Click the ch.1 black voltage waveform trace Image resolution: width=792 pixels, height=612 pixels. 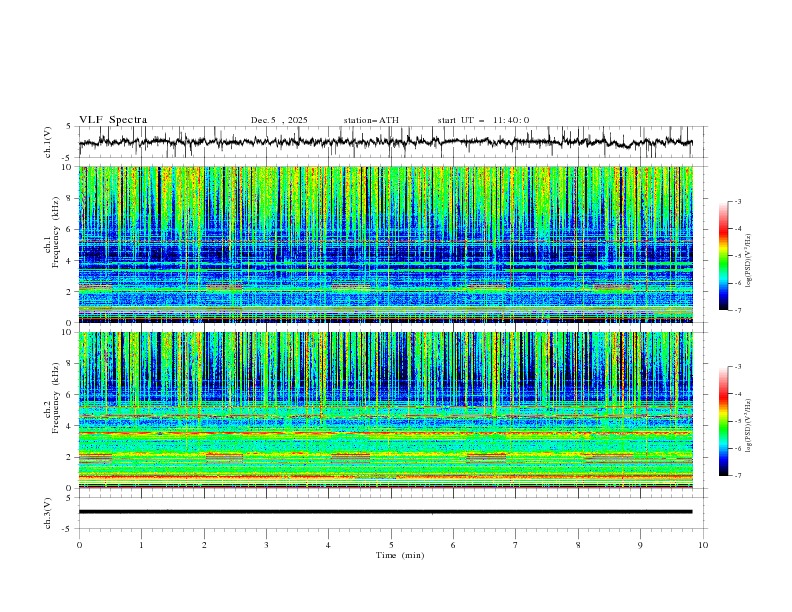click(385, 142)
